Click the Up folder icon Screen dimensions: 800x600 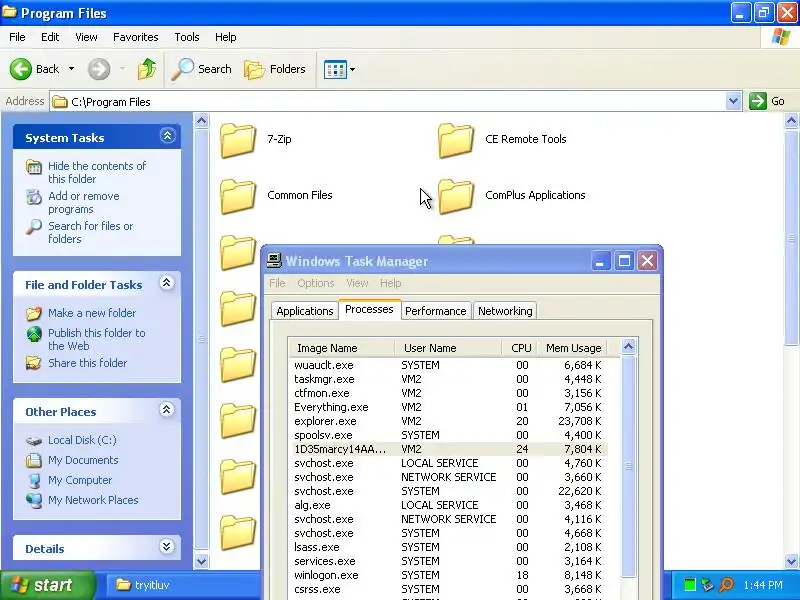(x=147, y=69)
